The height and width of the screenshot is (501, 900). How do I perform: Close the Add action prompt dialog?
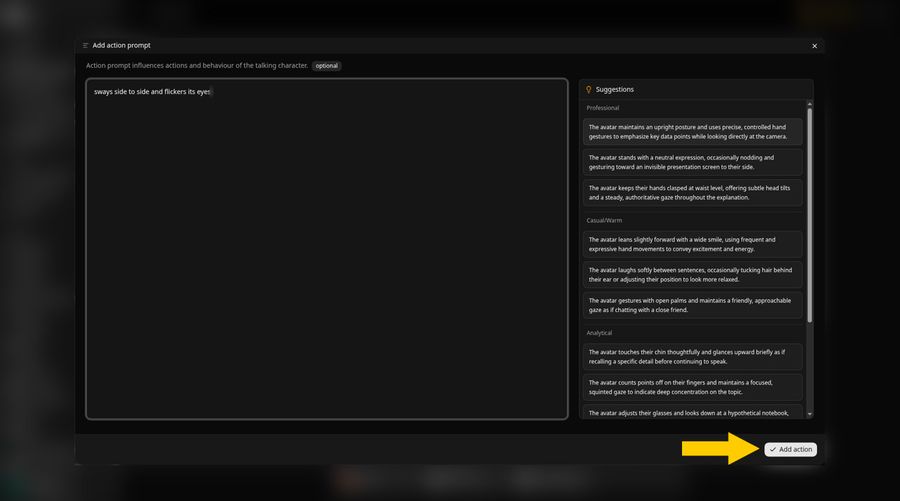click(x=814, y=46)
